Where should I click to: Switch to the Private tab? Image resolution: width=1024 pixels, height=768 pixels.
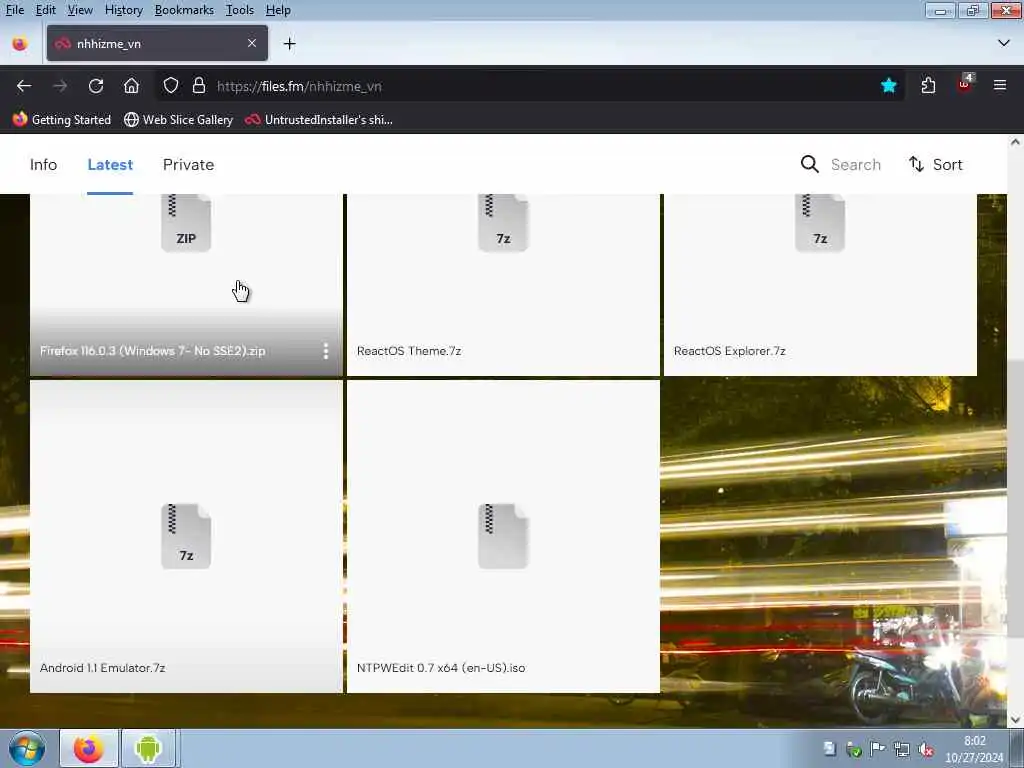(x=188, y=165)
